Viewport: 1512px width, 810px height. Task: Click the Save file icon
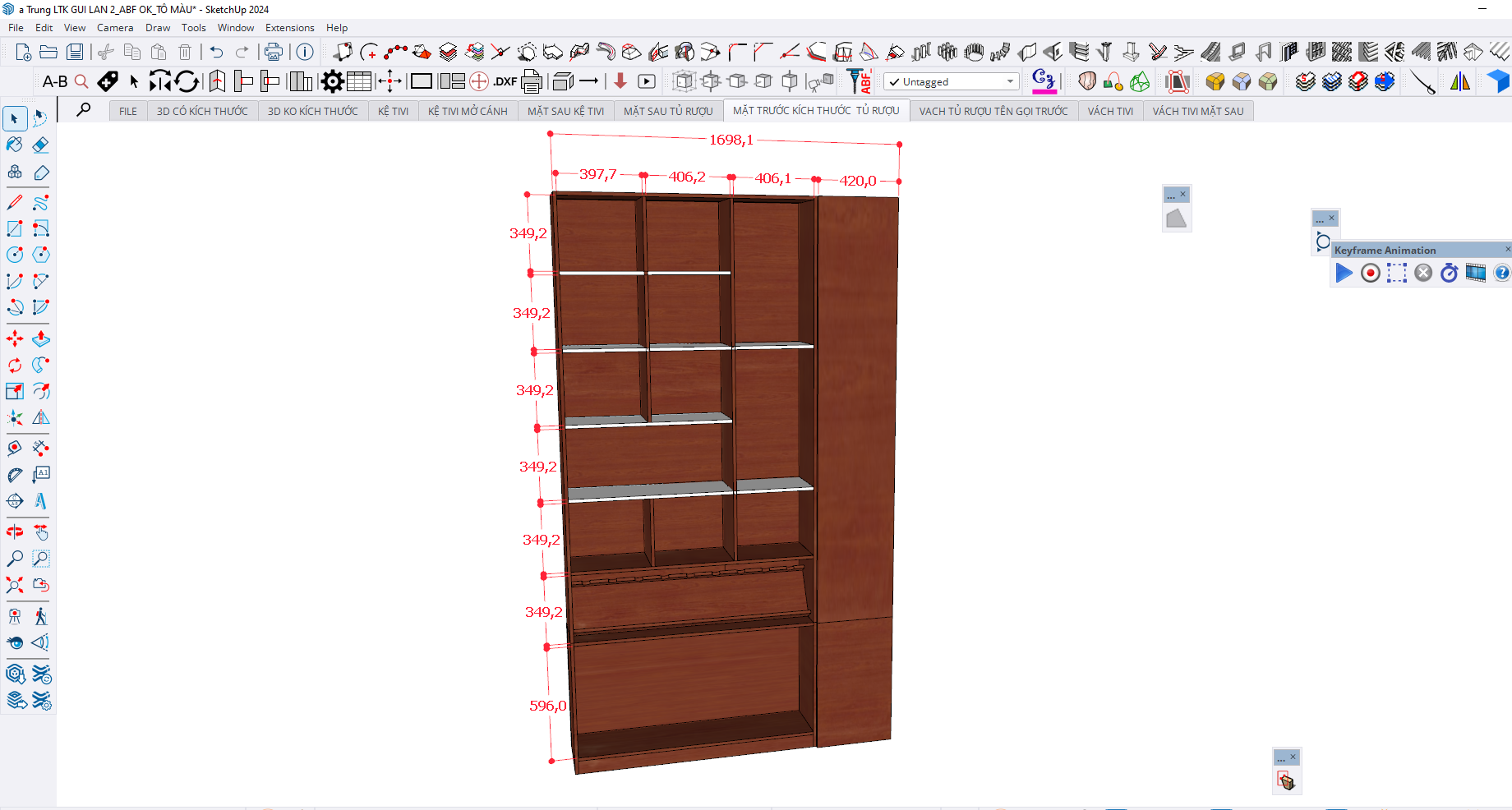[x=75, y=53]
